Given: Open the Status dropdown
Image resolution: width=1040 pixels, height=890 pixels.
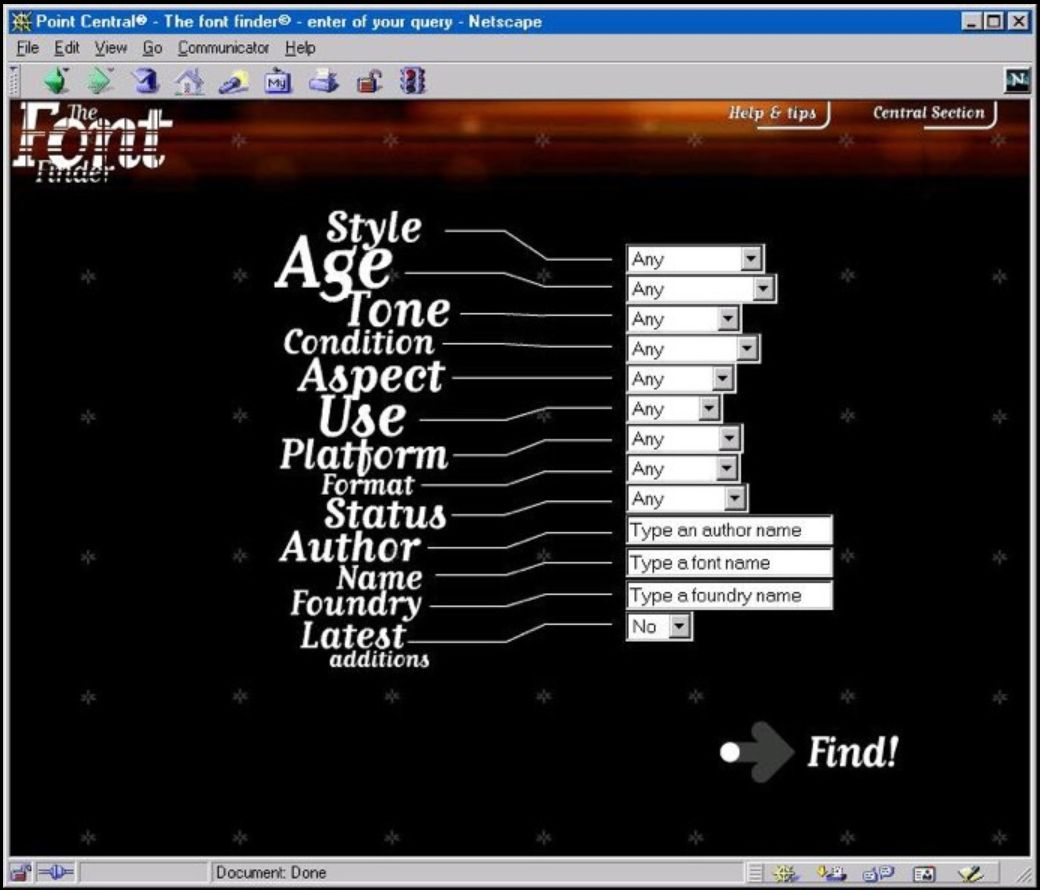Looking at the screenshot, I should pos(687,499).
